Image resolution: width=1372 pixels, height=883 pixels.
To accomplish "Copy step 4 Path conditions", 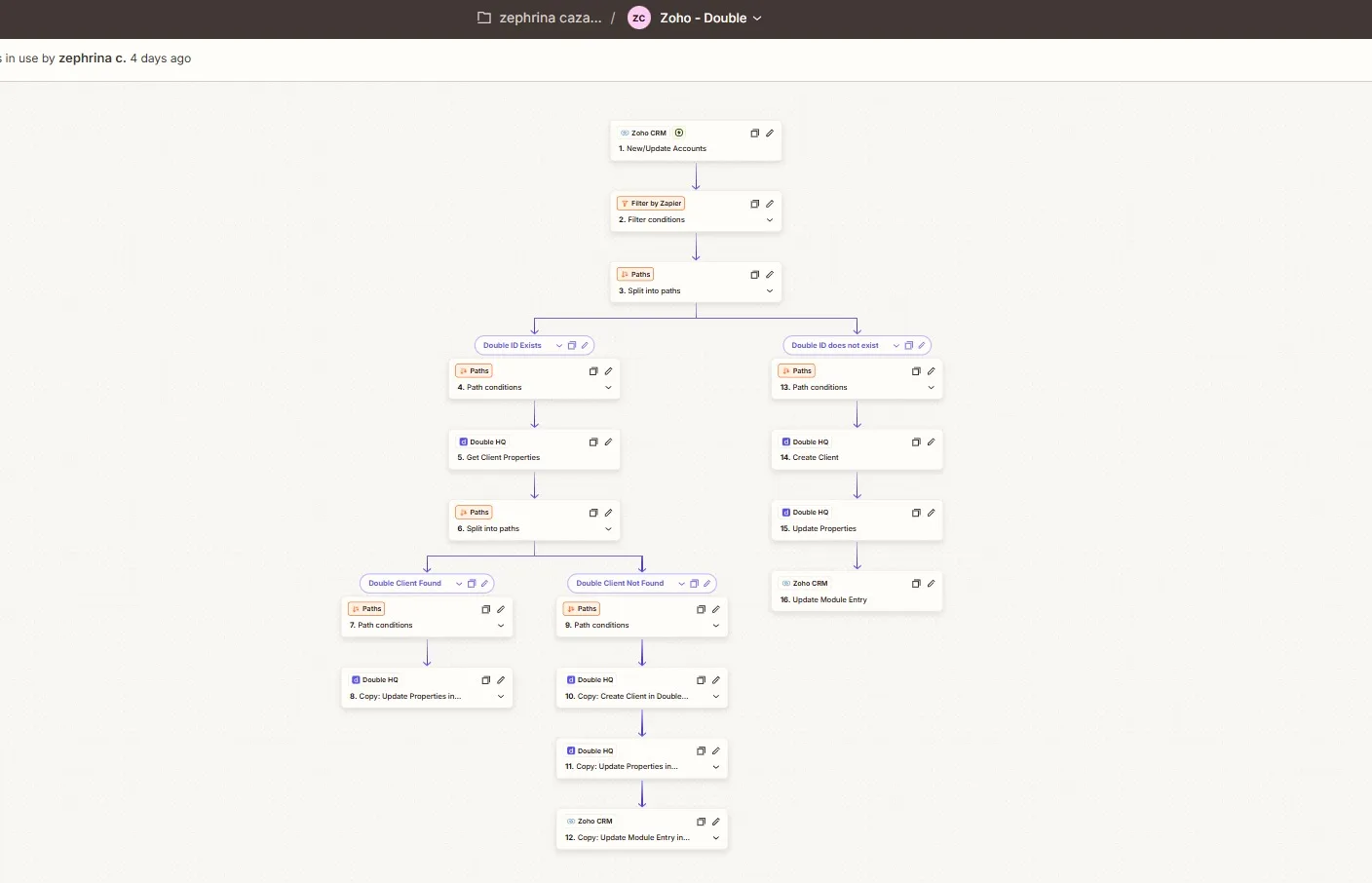I will pyautogui.click(x=593, y=371).
